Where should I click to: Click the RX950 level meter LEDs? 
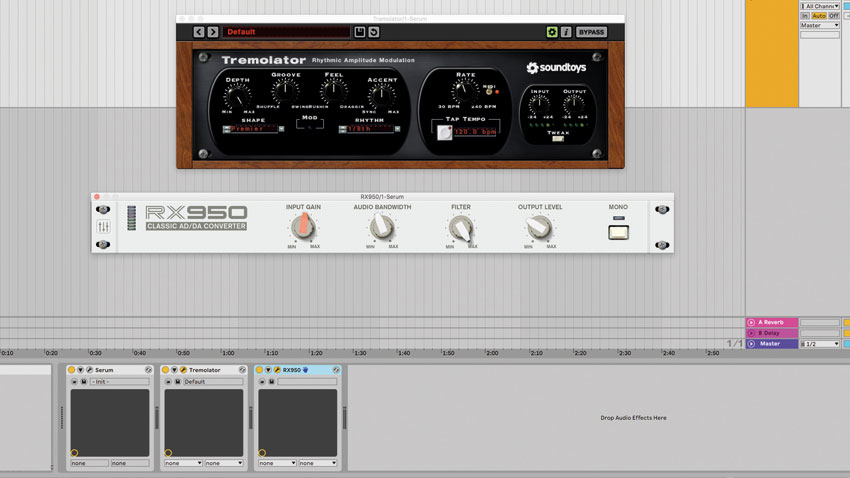[x=132, y=218]
